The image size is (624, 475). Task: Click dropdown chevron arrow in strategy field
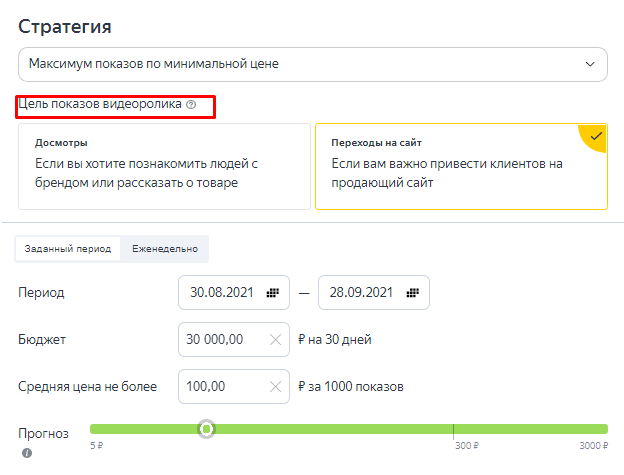pyautogui.click(x=589, y=64)
